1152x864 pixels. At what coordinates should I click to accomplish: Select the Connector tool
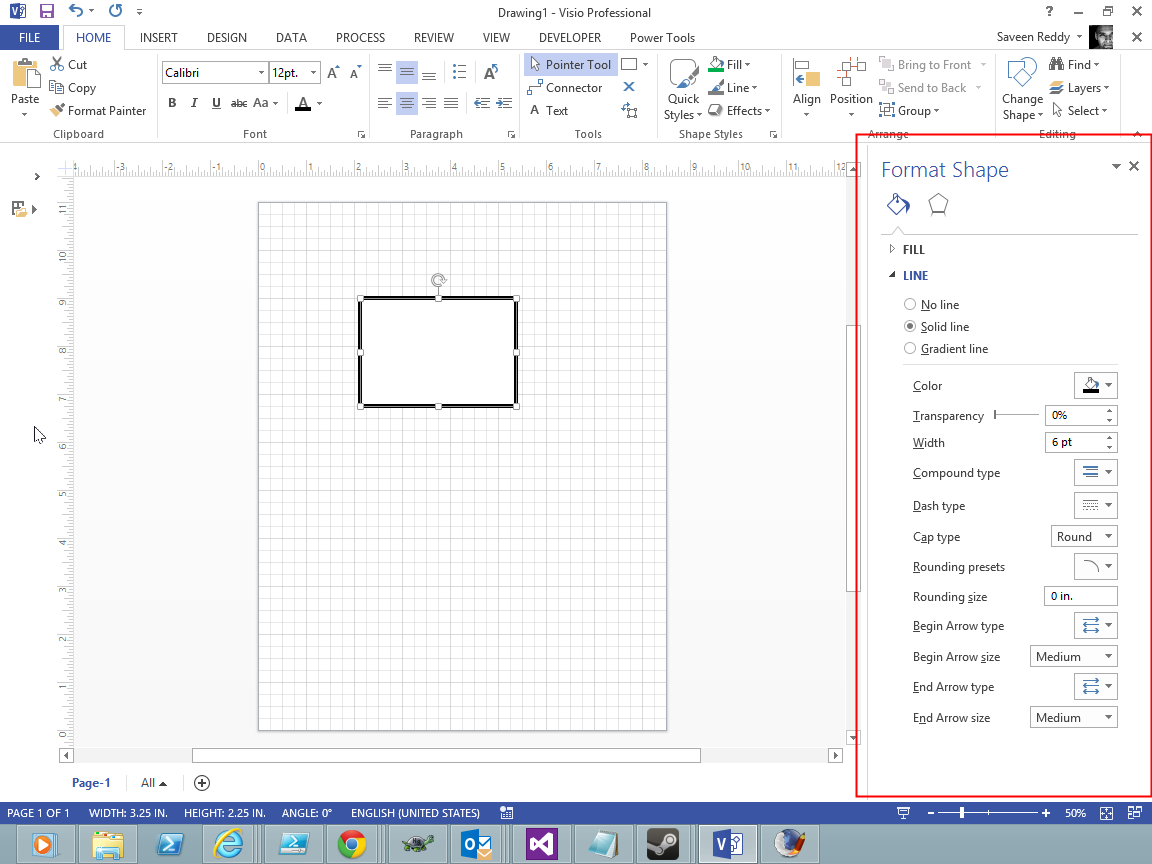click(x=565, y=88)
